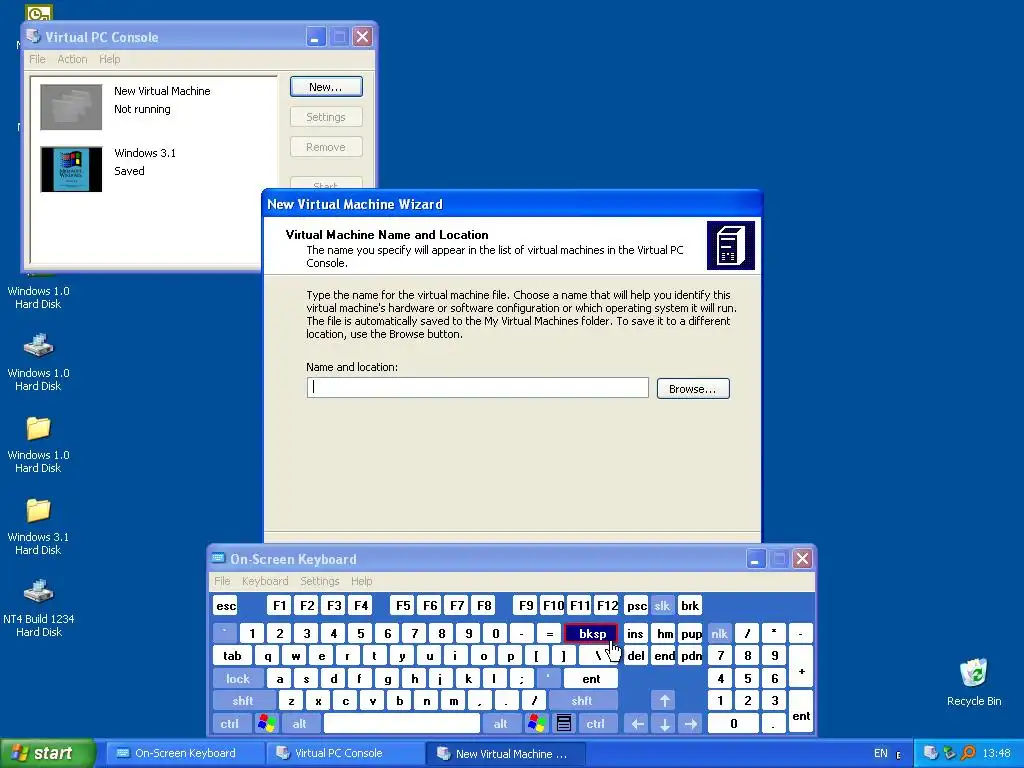Screen dimensions: 1024x768
Task: Click the EN language indicator in the taskbar
Action: tap(880, 753)
